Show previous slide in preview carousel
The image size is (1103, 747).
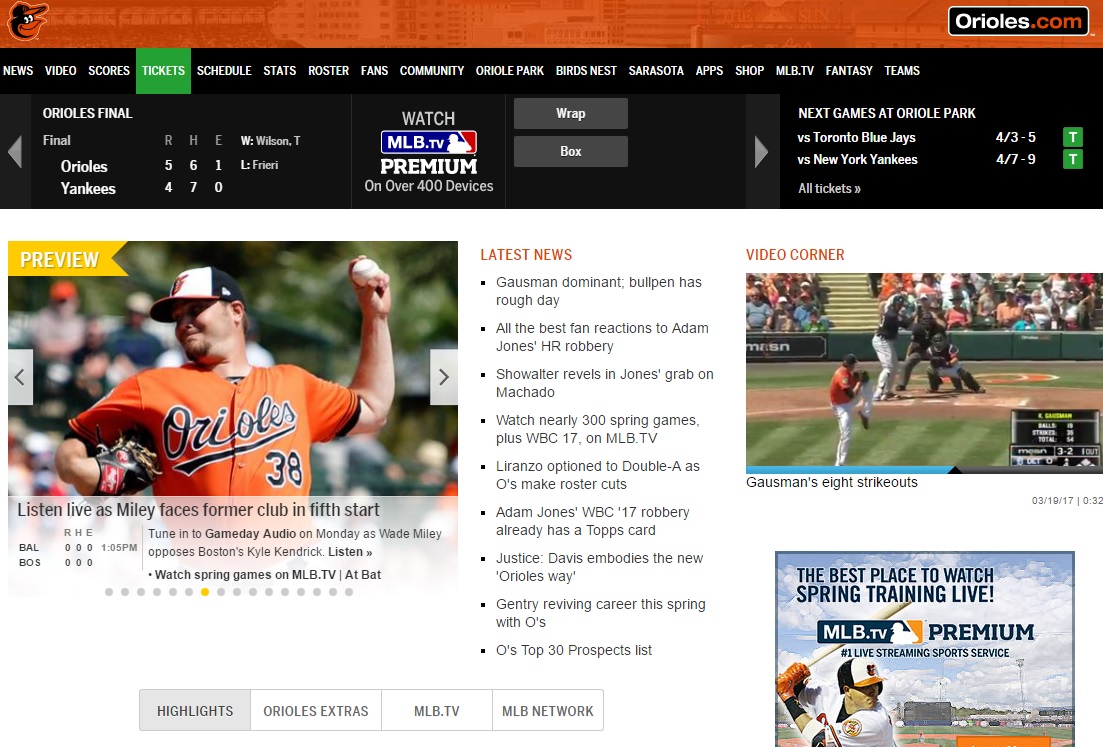pos(20,377)
